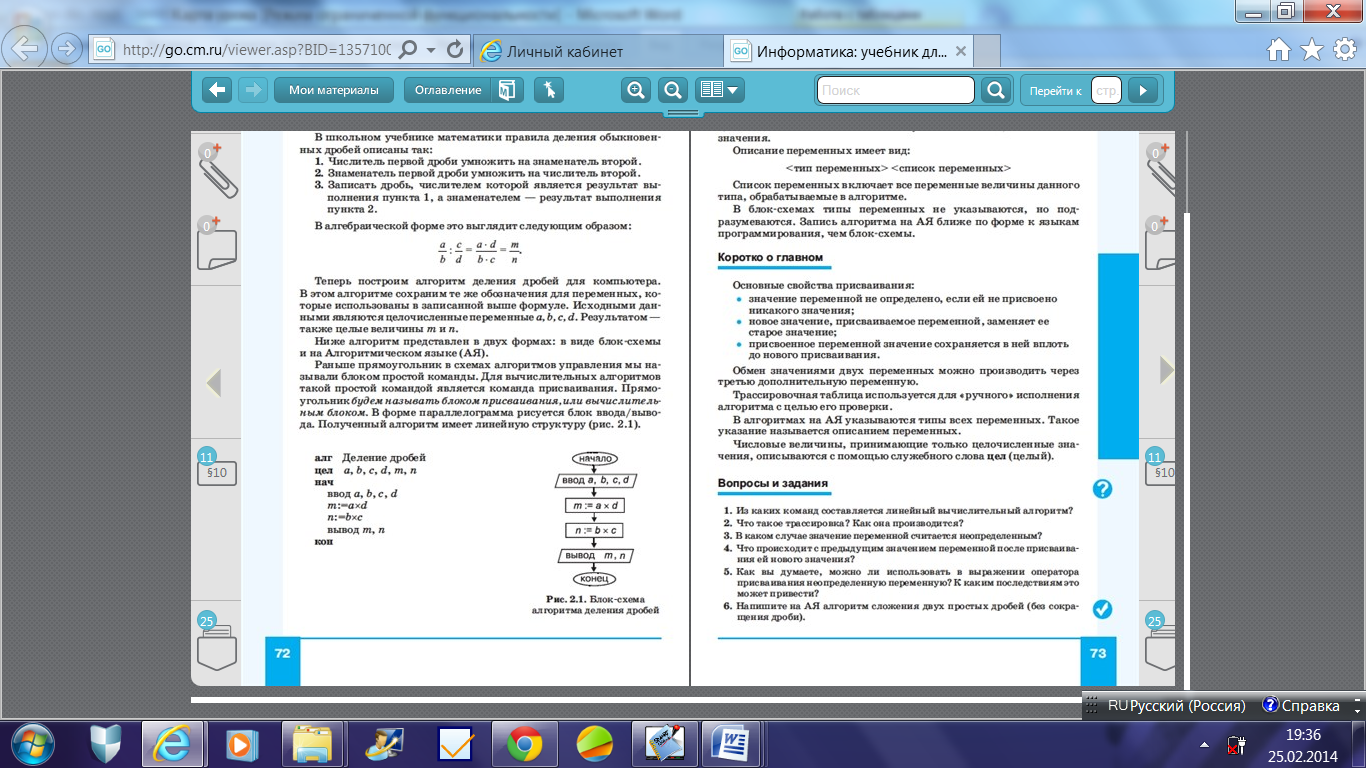1366x768 pixels.
Task: Click the Windows Start orb
Action: (34, 744)
